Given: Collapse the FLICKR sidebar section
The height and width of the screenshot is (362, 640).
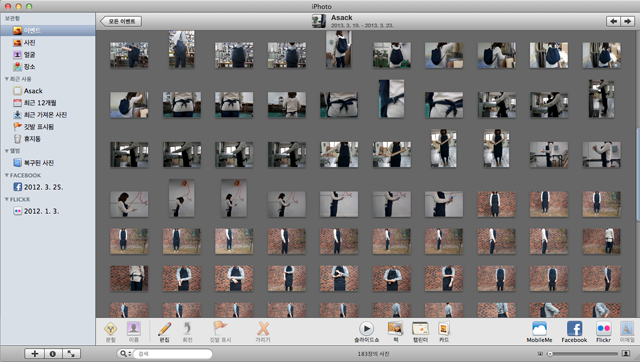Looking at the screenshot, I should pos(7,199).
